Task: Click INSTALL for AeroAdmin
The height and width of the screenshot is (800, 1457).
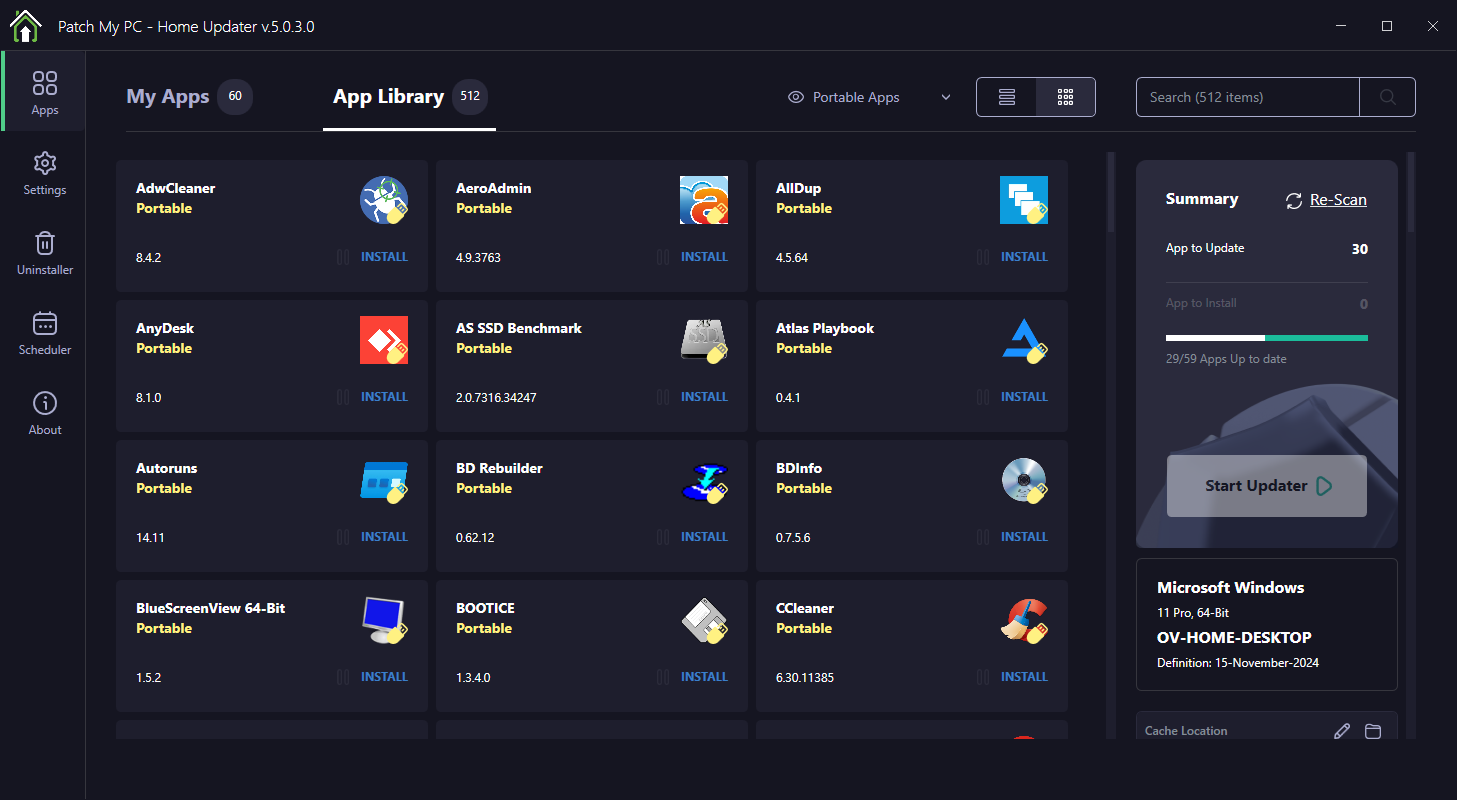Action: coord(704,257)
